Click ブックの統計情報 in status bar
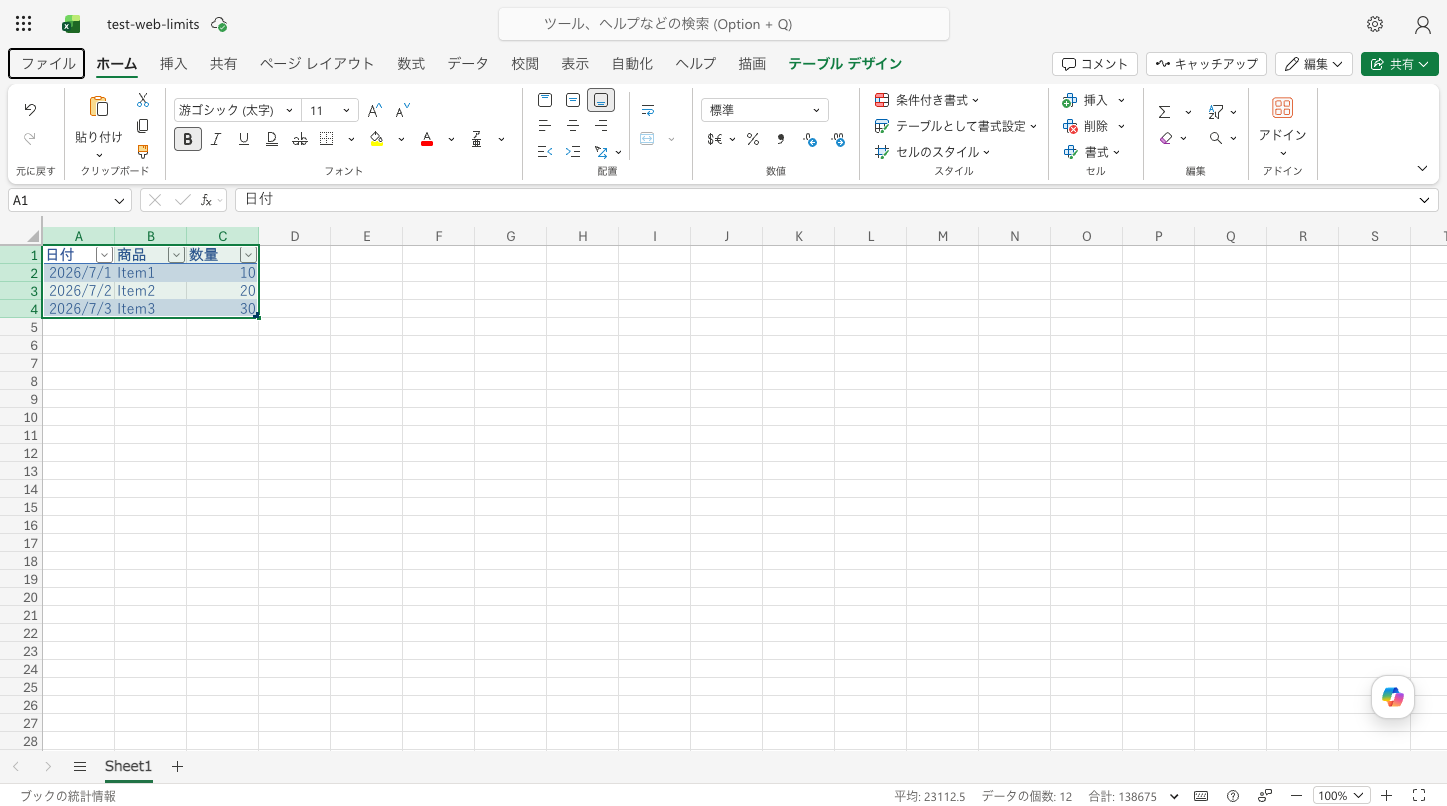Viewport: 1447px width, 806px height. pos(68,796)
